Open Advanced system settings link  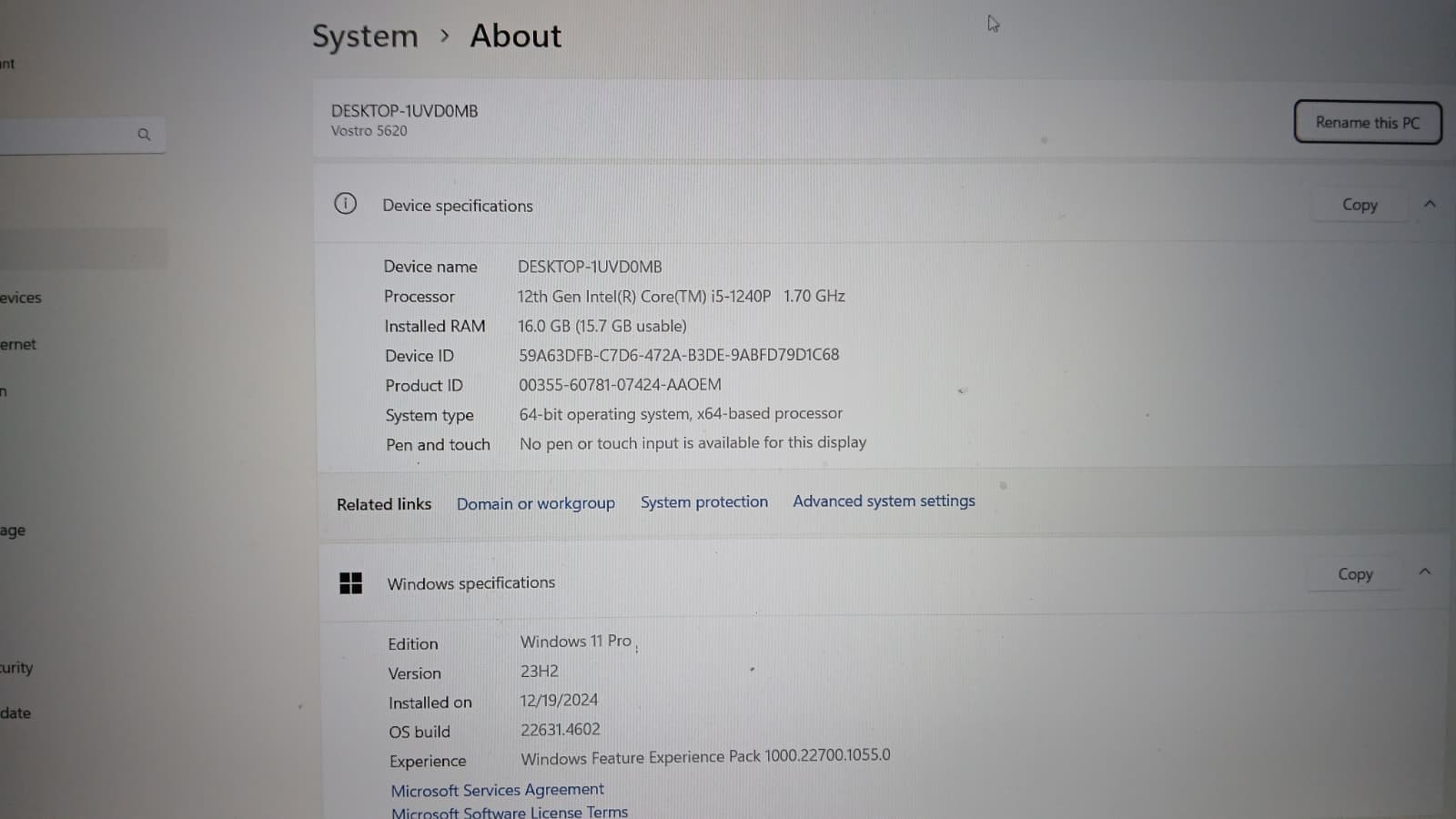884,500
